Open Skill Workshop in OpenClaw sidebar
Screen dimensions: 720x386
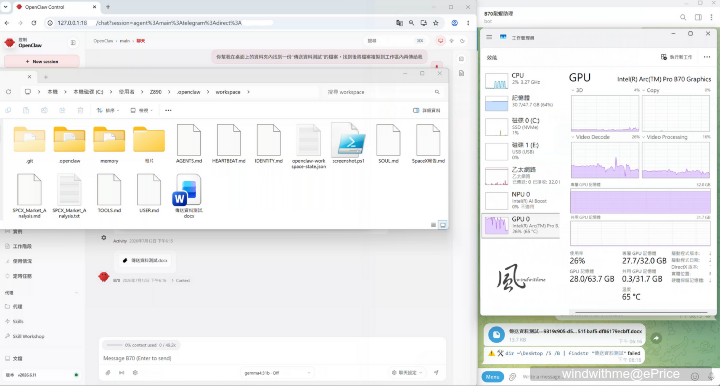coord(28,336)
